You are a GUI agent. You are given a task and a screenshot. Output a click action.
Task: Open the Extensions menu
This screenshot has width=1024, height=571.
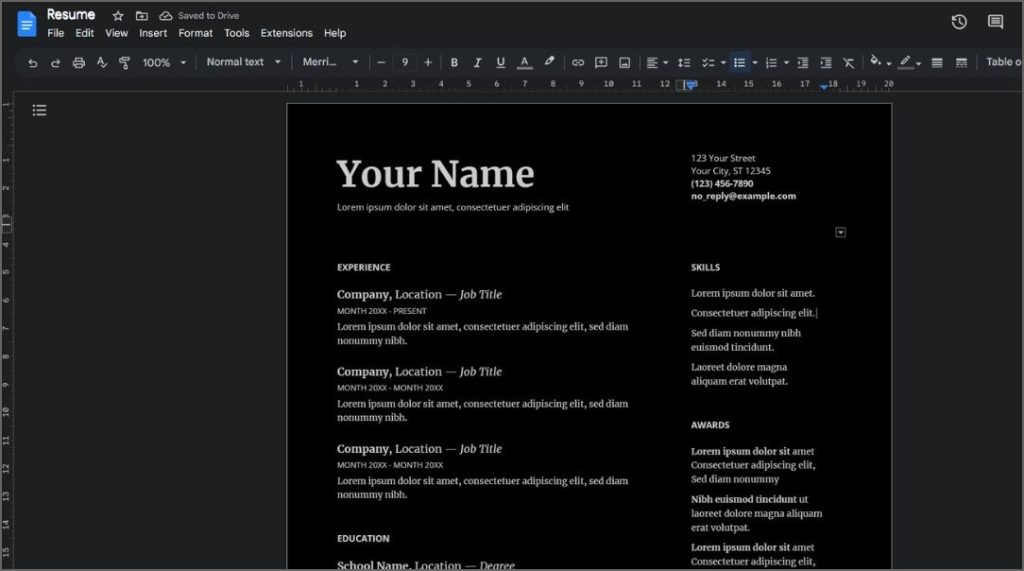coord(286,33)
